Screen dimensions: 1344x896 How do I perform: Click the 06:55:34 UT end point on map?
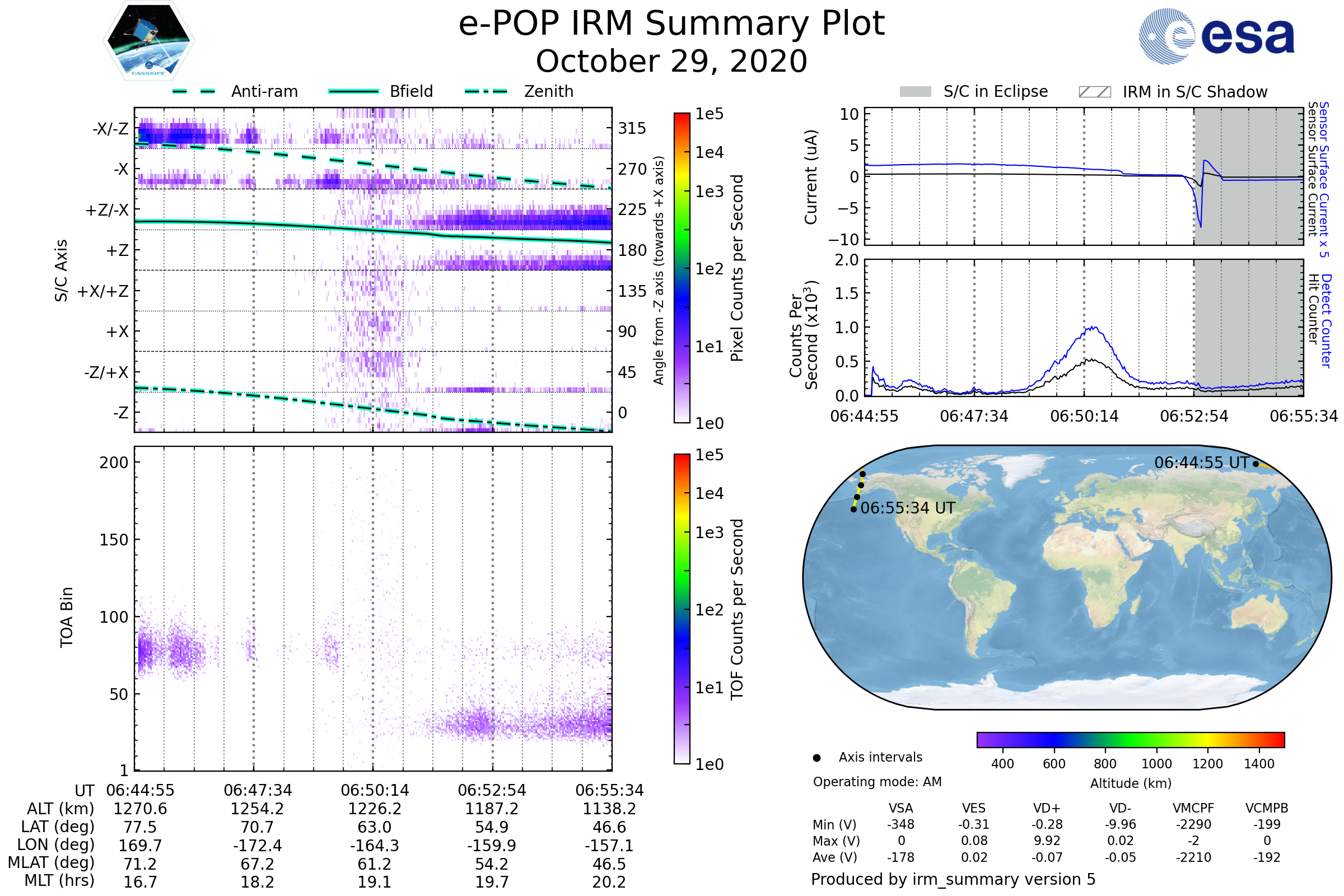coord(853,509)
